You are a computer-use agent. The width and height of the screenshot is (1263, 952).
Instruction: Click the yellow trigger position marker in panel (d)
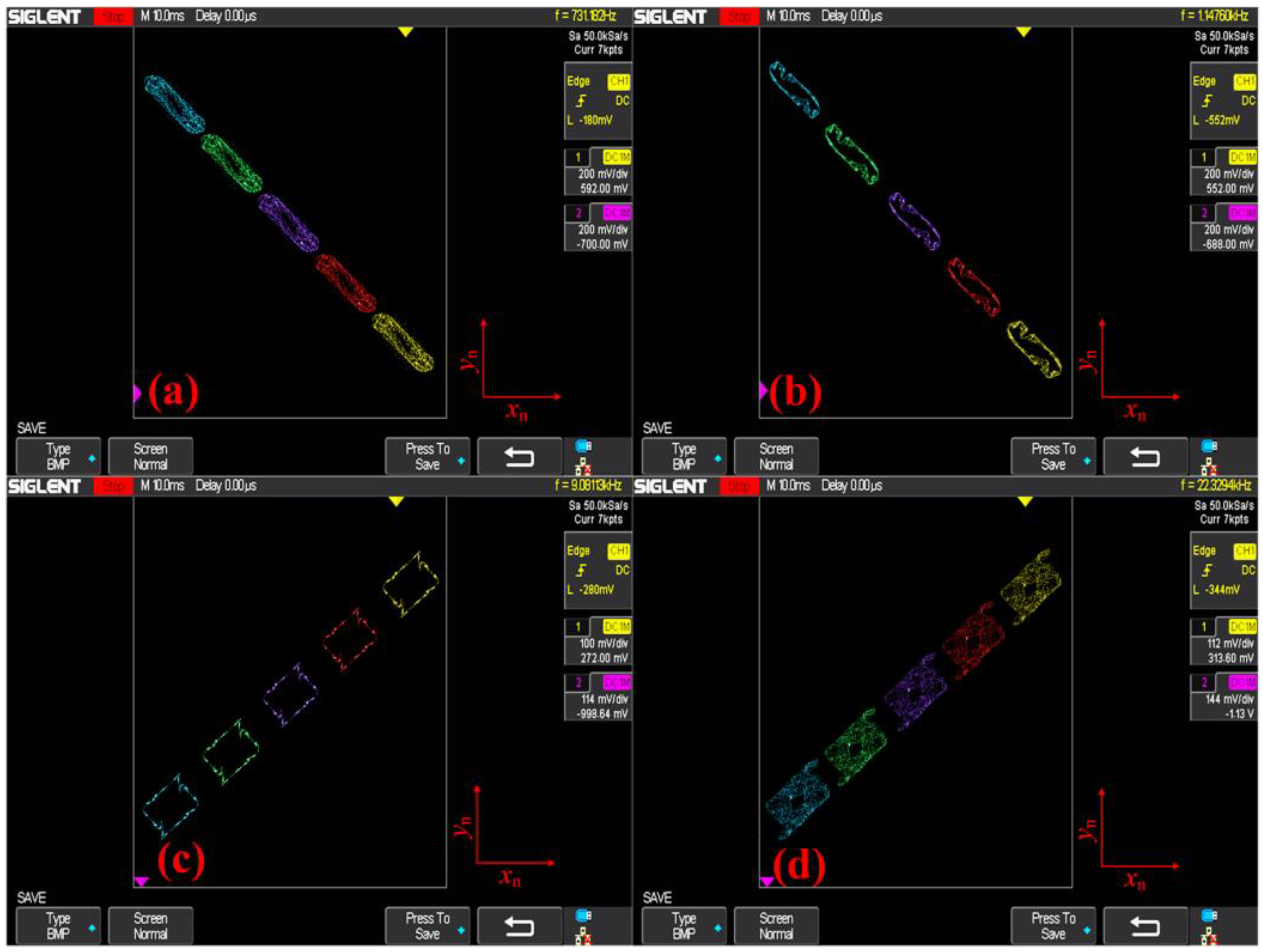click(x=1025, y=502)
